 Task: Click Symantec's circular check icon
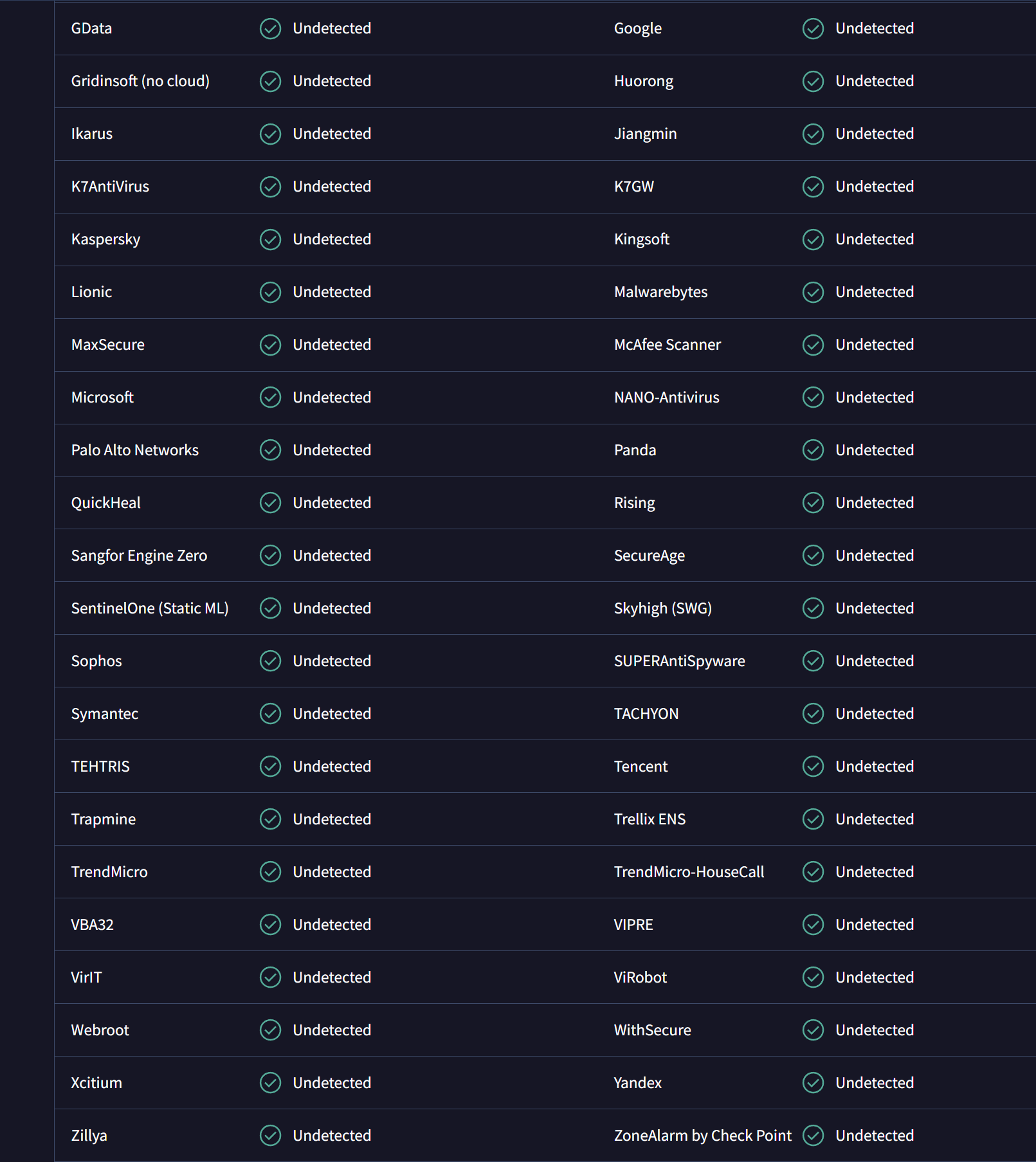[270, 714]
